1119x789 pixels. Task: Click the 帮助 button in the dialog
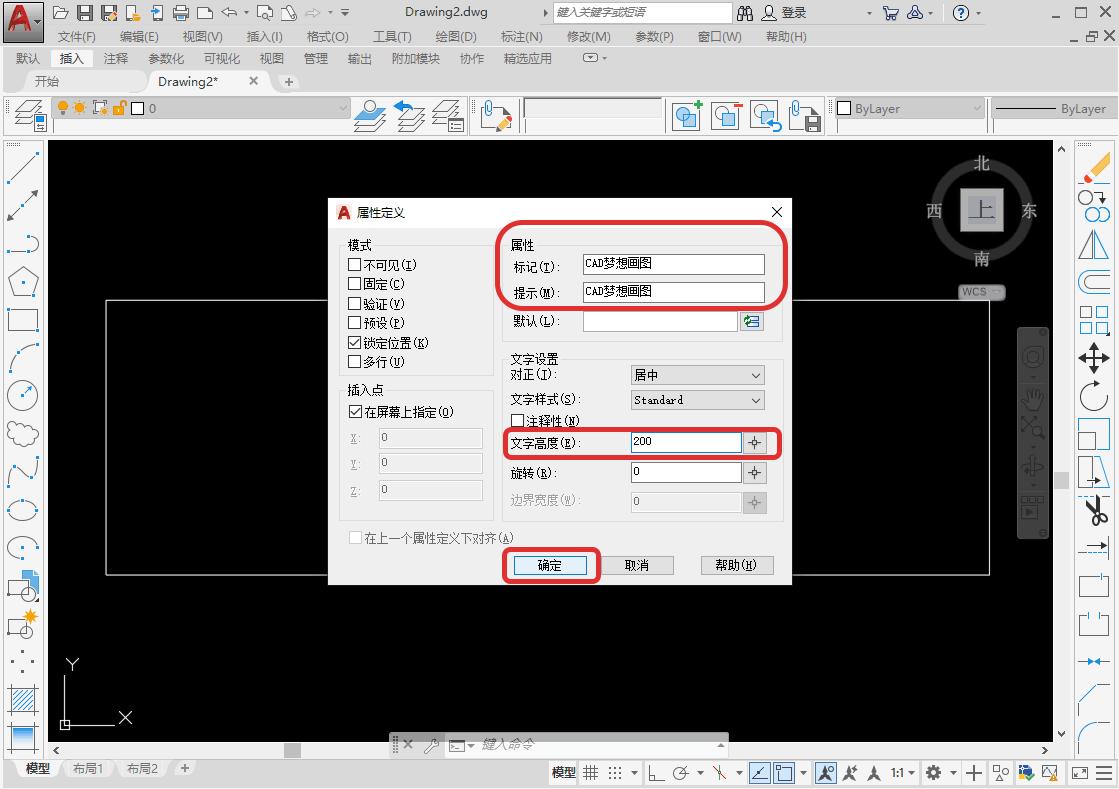[737, 564]
